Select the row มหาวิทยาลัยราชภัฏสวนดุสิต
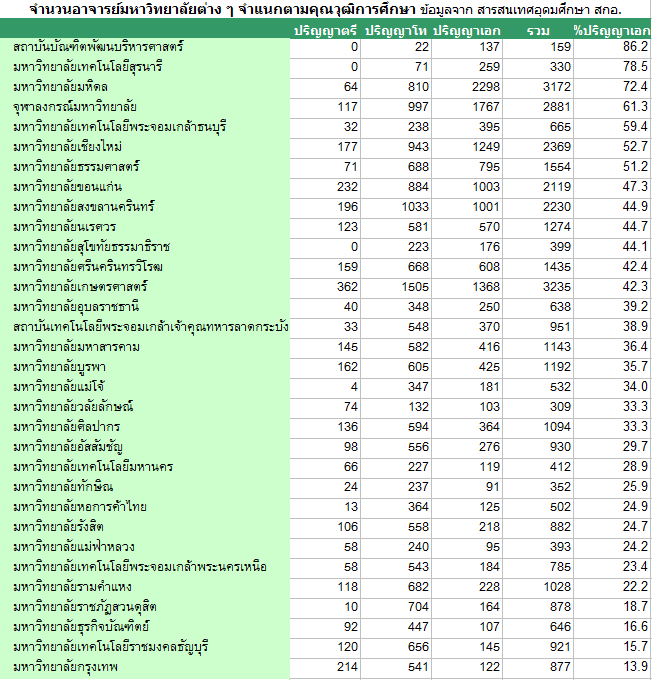The height and width of the screenshot is (680, 652). pos(325,607)
